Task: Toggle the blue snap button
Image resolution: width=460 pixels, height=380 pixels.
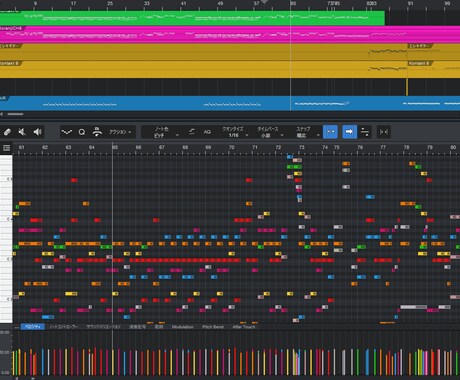Action: pos(330,132)
